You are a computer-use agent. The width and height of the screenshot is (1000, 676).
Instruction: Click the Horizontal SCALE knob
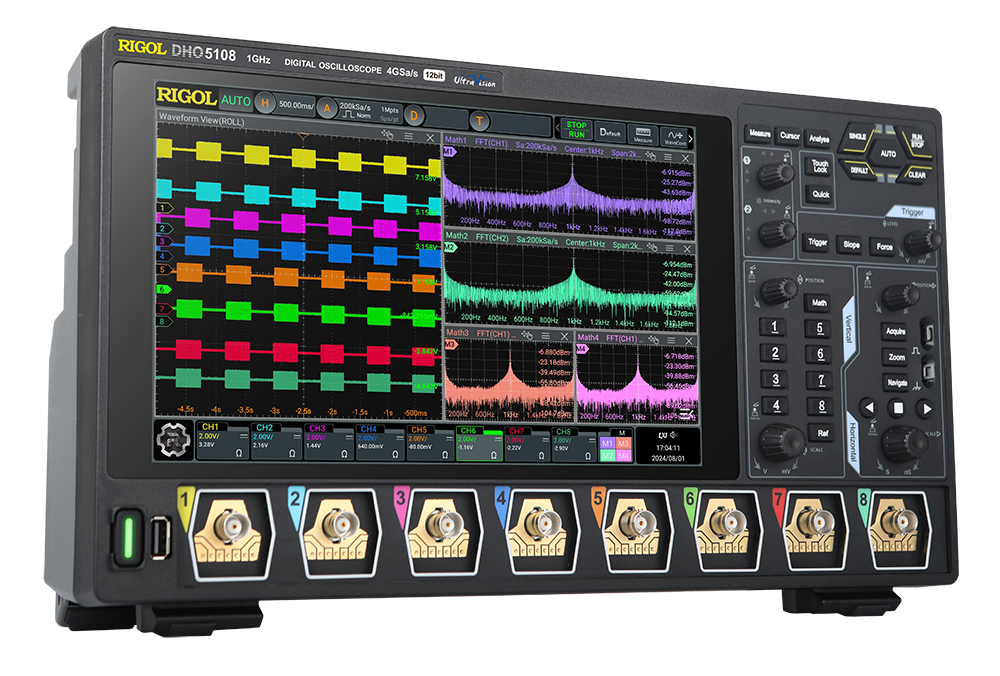(x=903, y=443)
